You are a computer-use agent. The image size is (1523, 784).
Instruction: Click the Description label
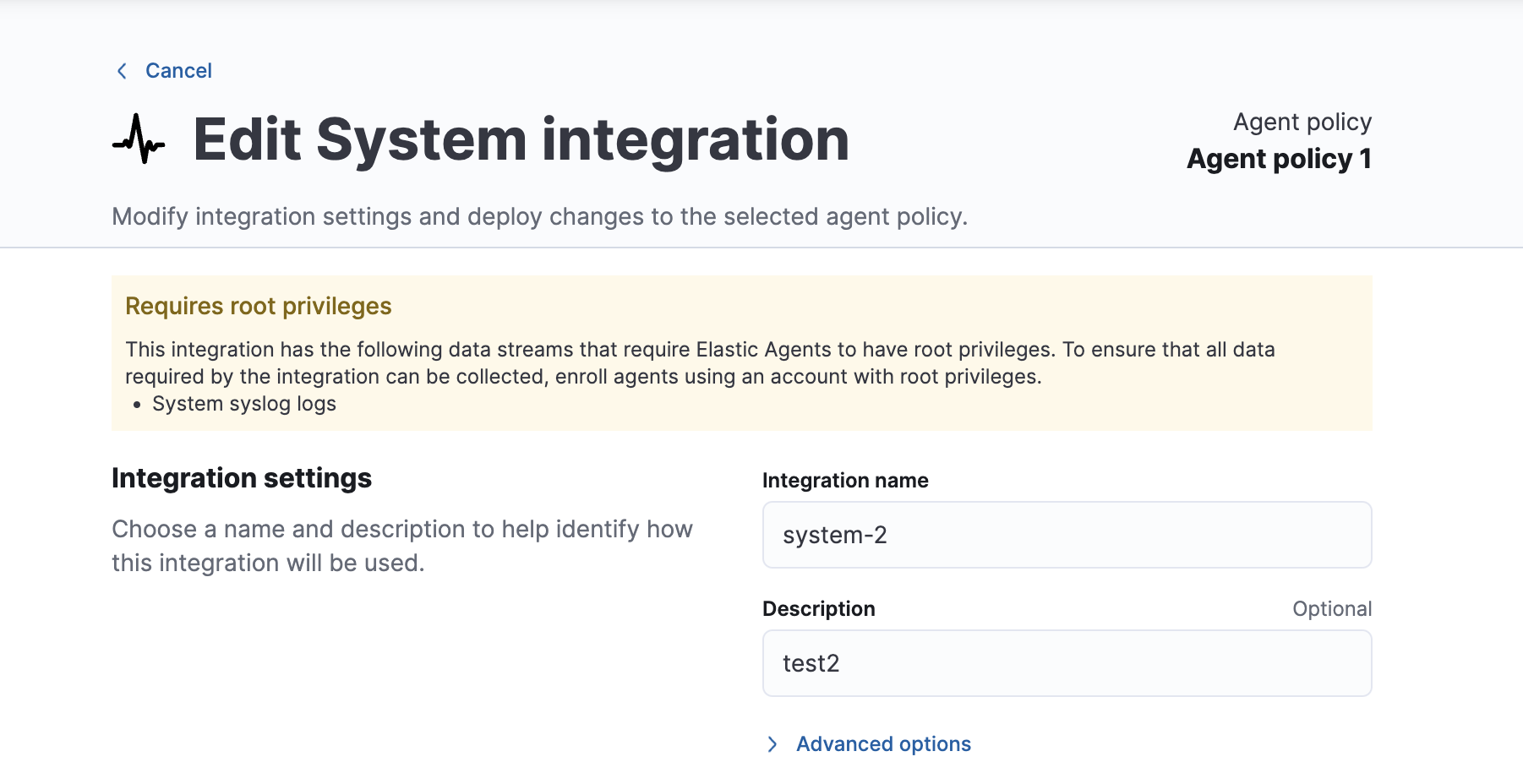[x=818, y=609]
